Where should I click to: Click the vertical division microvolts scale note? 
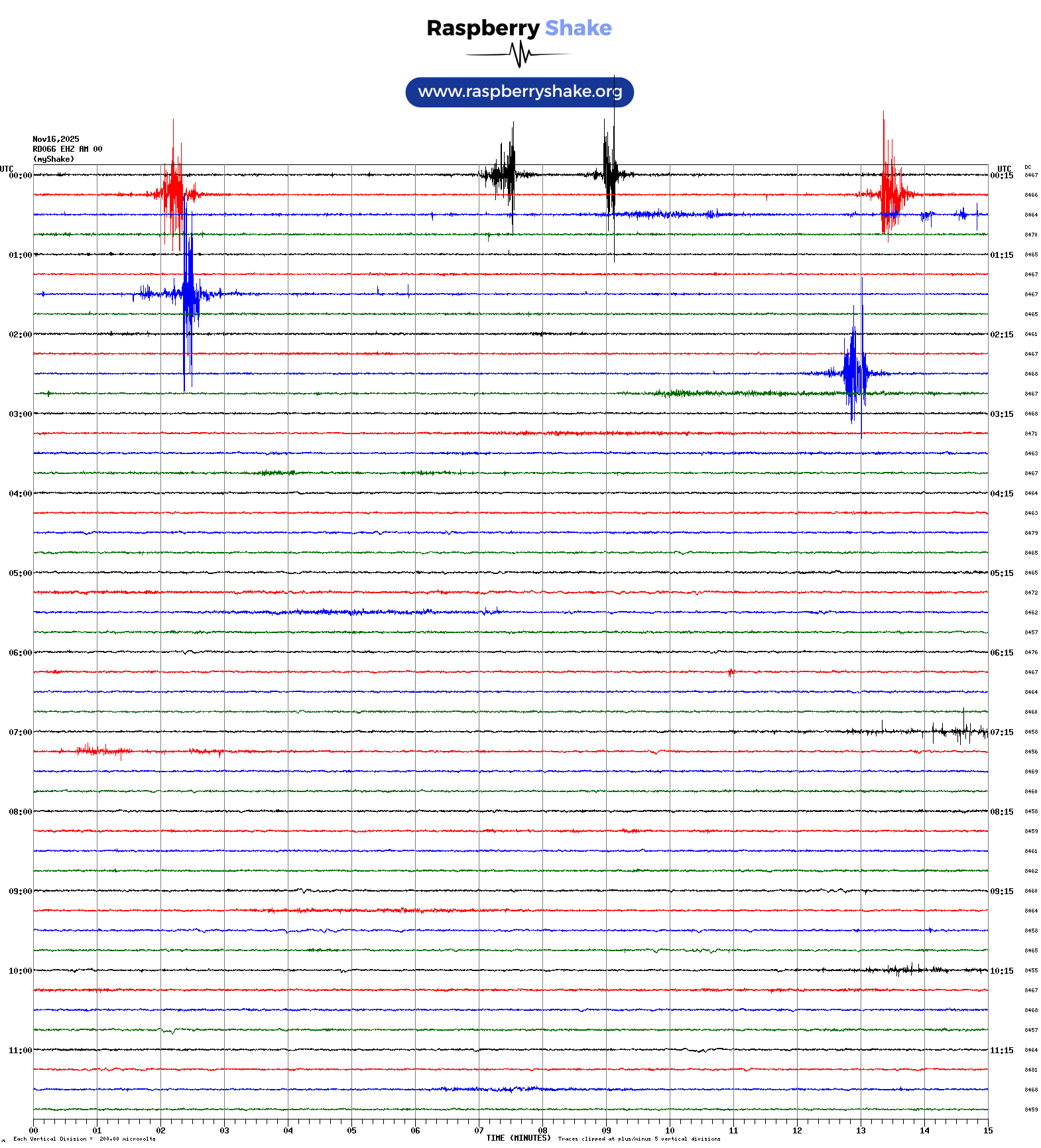(x=84, y=1139)
